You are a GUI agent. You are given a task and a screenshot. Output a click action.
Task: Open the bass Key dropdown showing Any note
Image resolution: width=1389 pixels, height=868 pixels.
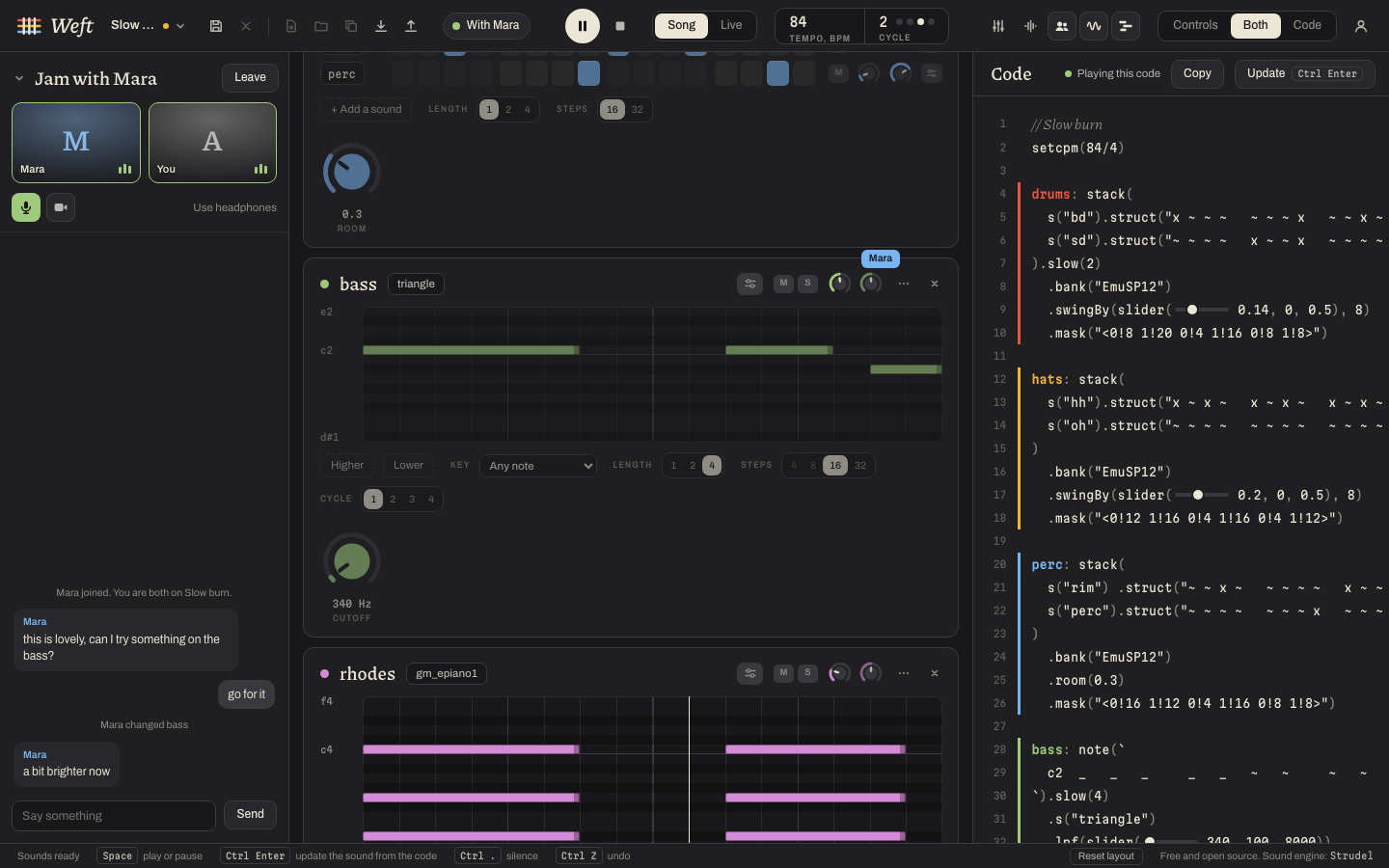coord(538,466)
